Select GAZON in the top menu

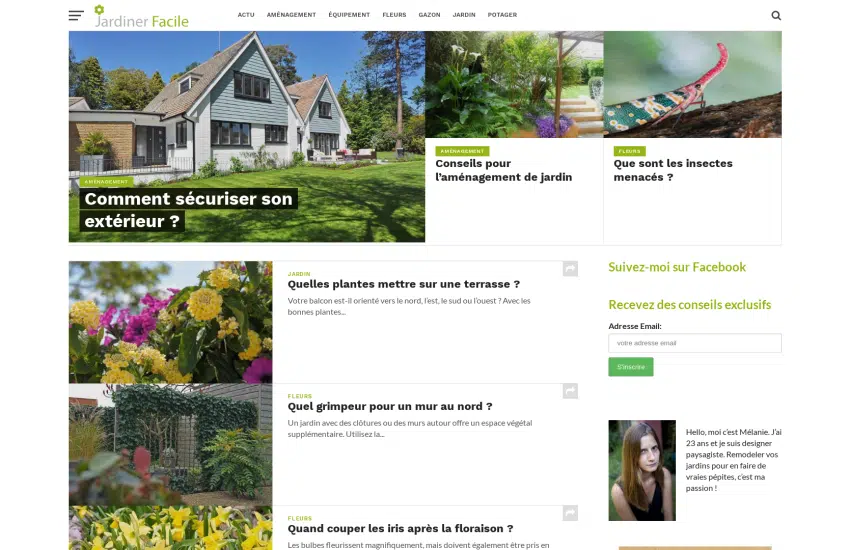point(429,15)
